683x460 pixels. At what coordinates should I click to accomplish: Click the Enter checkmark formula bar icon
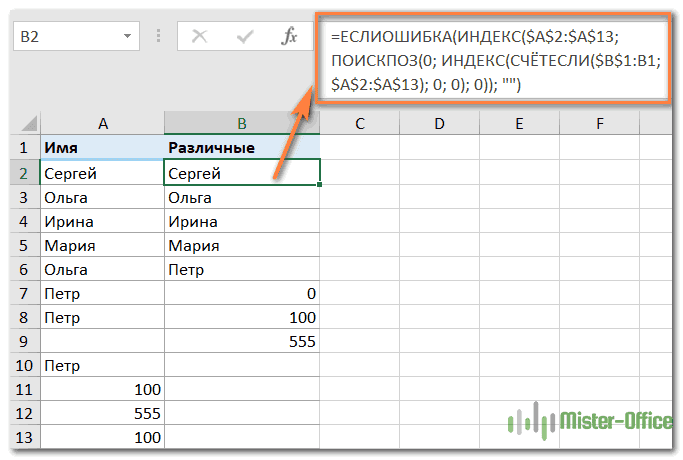point(244,37)
